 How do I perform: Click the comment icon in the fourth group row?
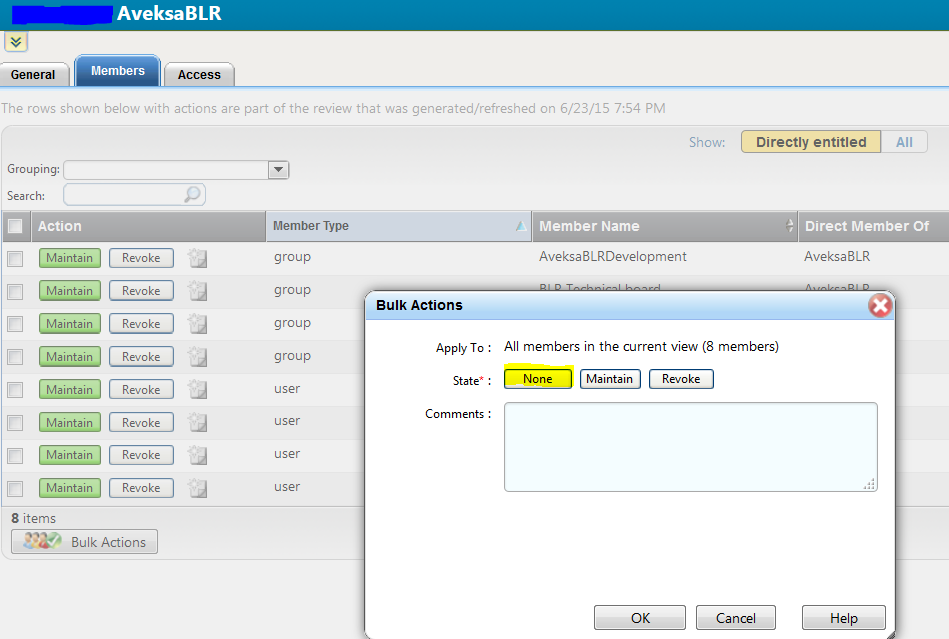198,357
